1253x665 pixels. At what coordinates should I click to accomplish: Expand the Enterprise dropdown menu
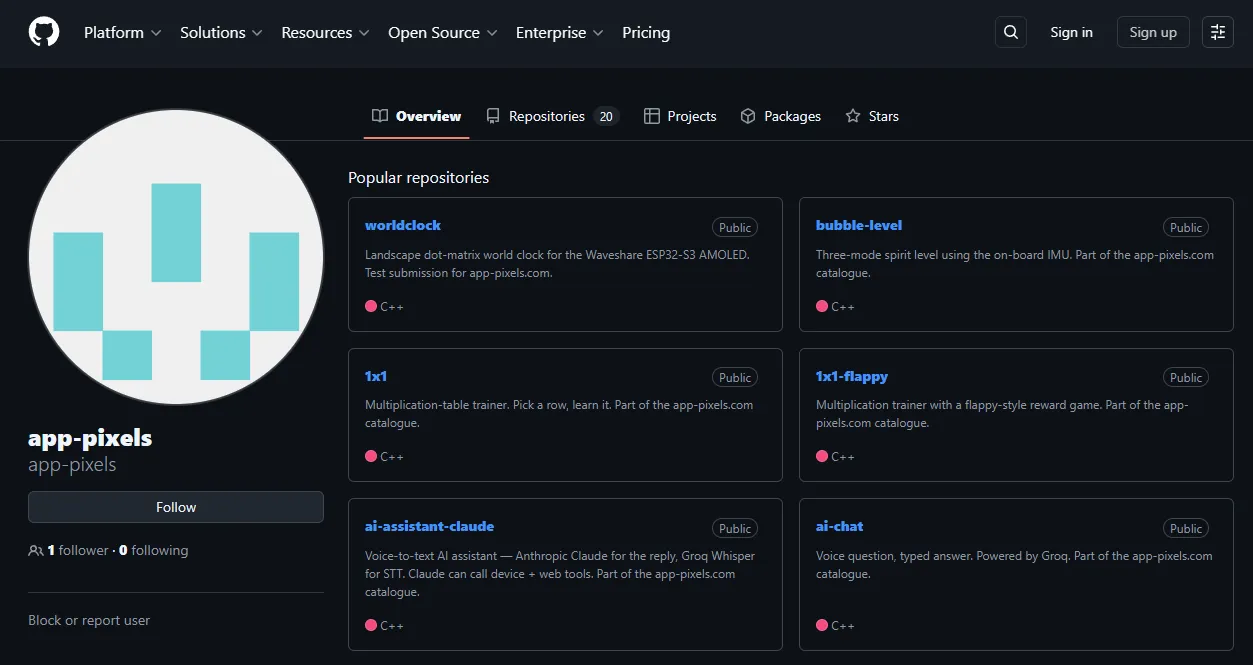click(560, 32)
